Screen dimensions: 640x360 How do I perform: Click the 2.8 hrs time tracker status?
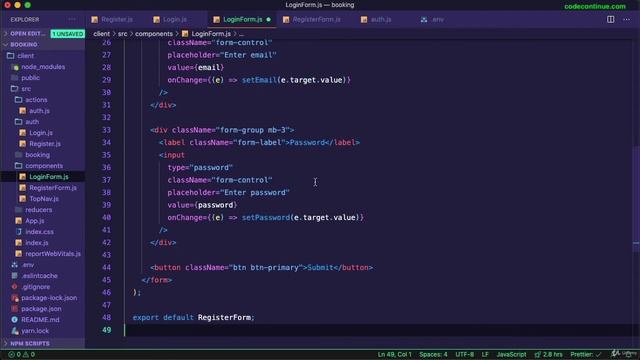point(548,355)
